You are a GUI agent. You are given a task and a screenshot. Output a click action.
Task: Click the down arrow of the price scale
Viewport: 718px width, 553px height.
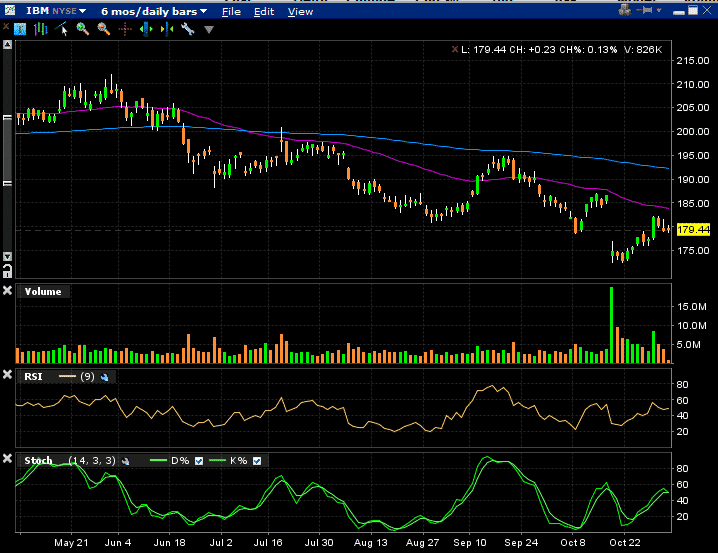click(x=7, y=256)
